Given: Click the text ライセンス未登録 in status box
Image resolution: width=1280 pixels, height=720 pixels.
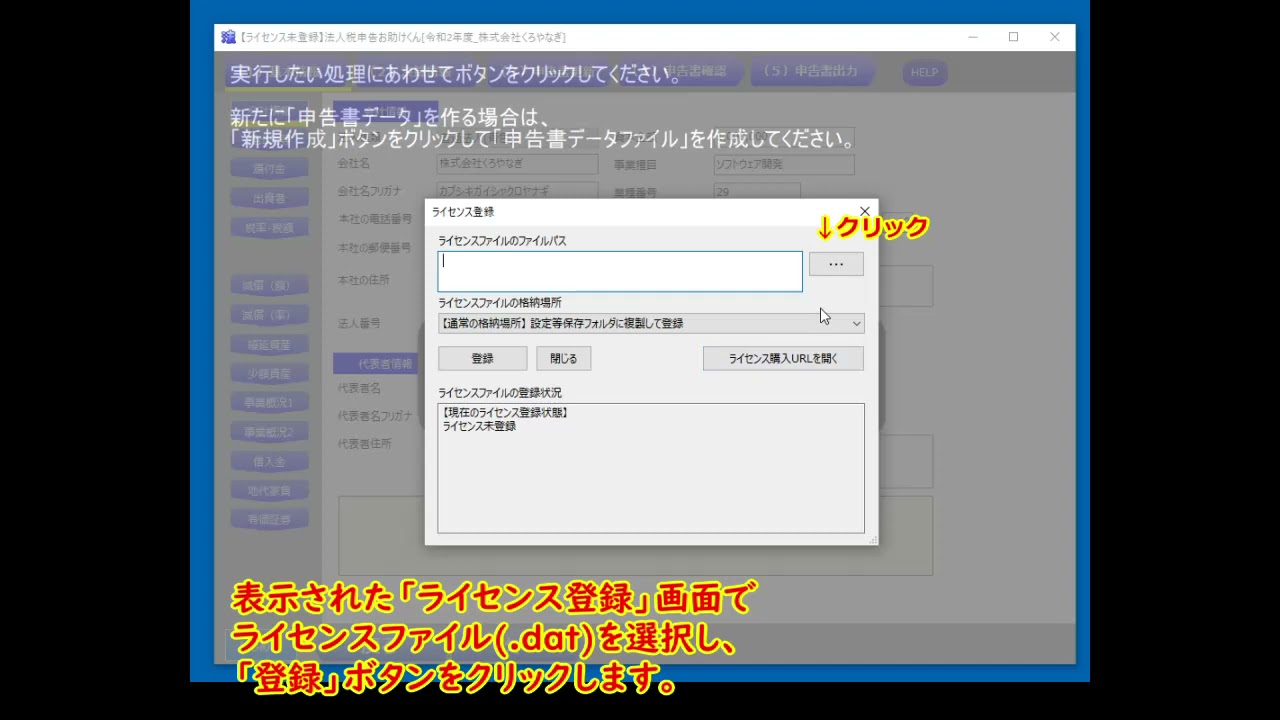Looking at the screenshot, I should [x=479, y=426].
